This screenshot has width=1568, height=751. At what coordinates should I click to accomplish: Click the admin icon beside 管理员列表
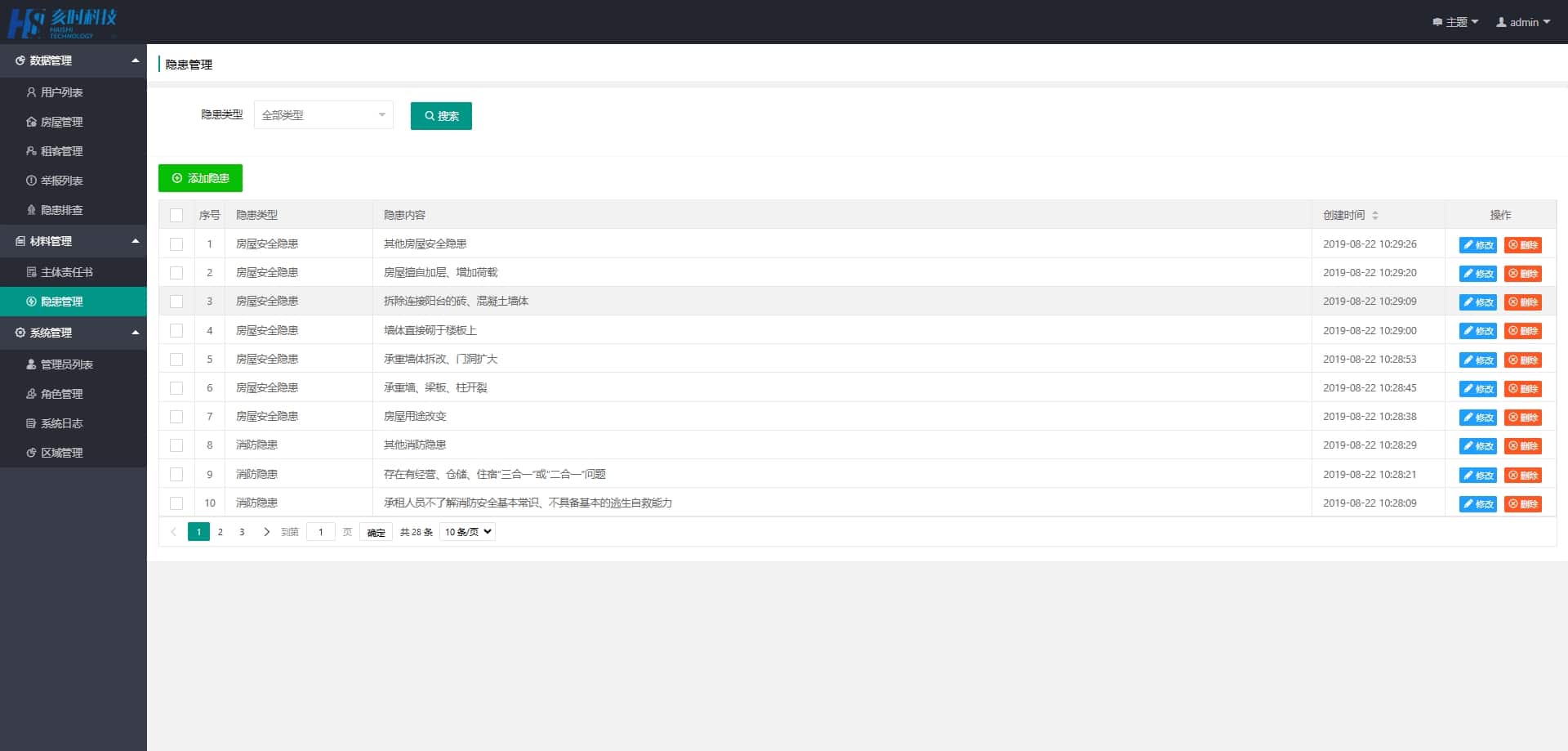[31, 364]
